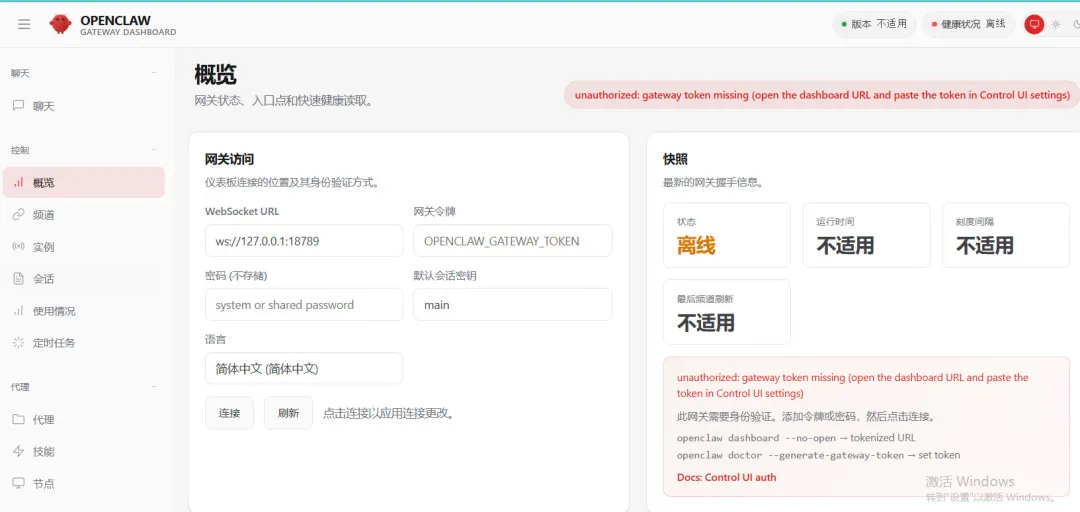Click the 状态 离线 status card
Viewport: 1080px width, 512px height.
point(727,235)
